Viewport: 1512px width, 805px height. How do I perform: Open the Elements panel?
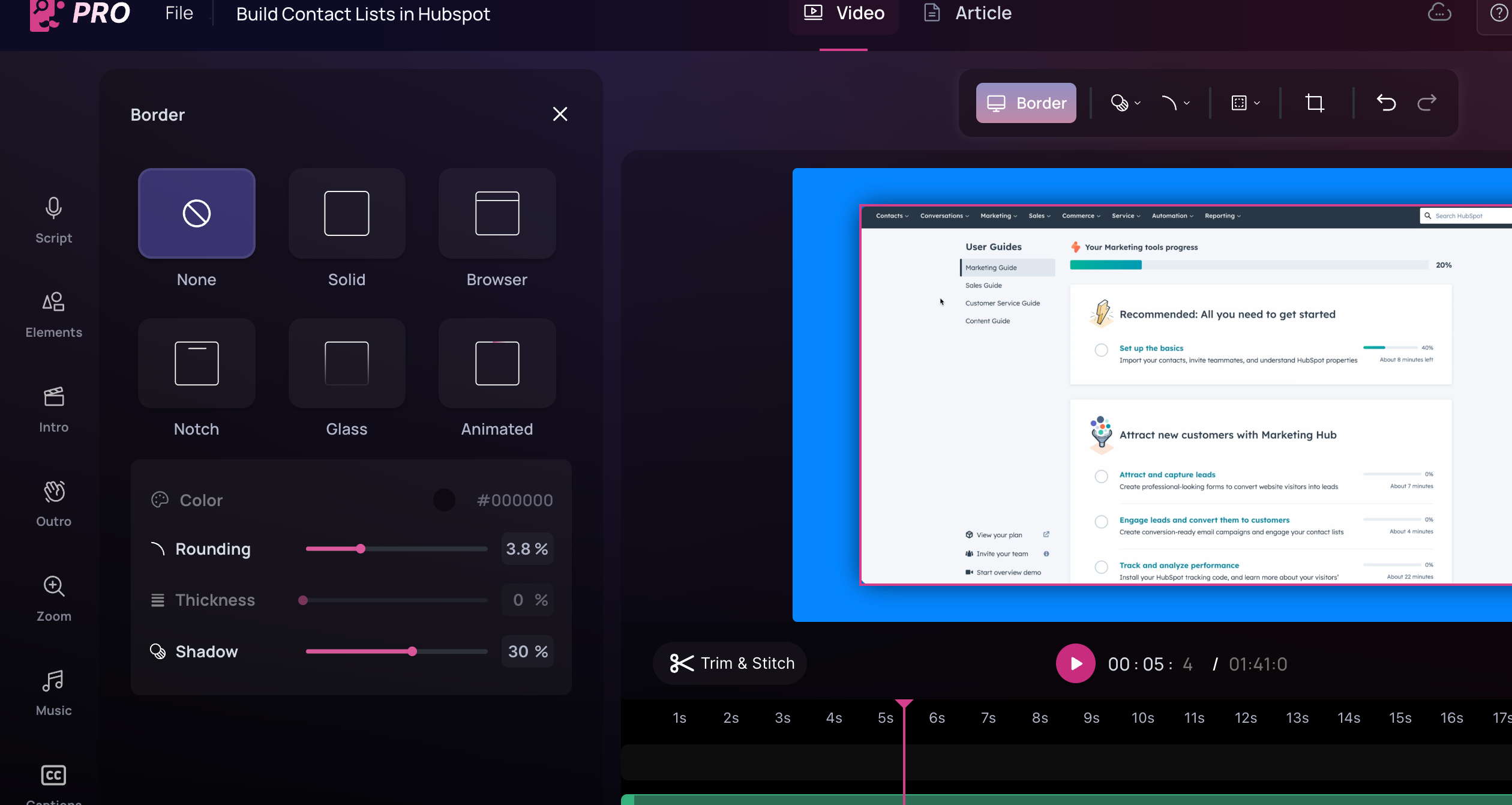[x=53, y=315]
